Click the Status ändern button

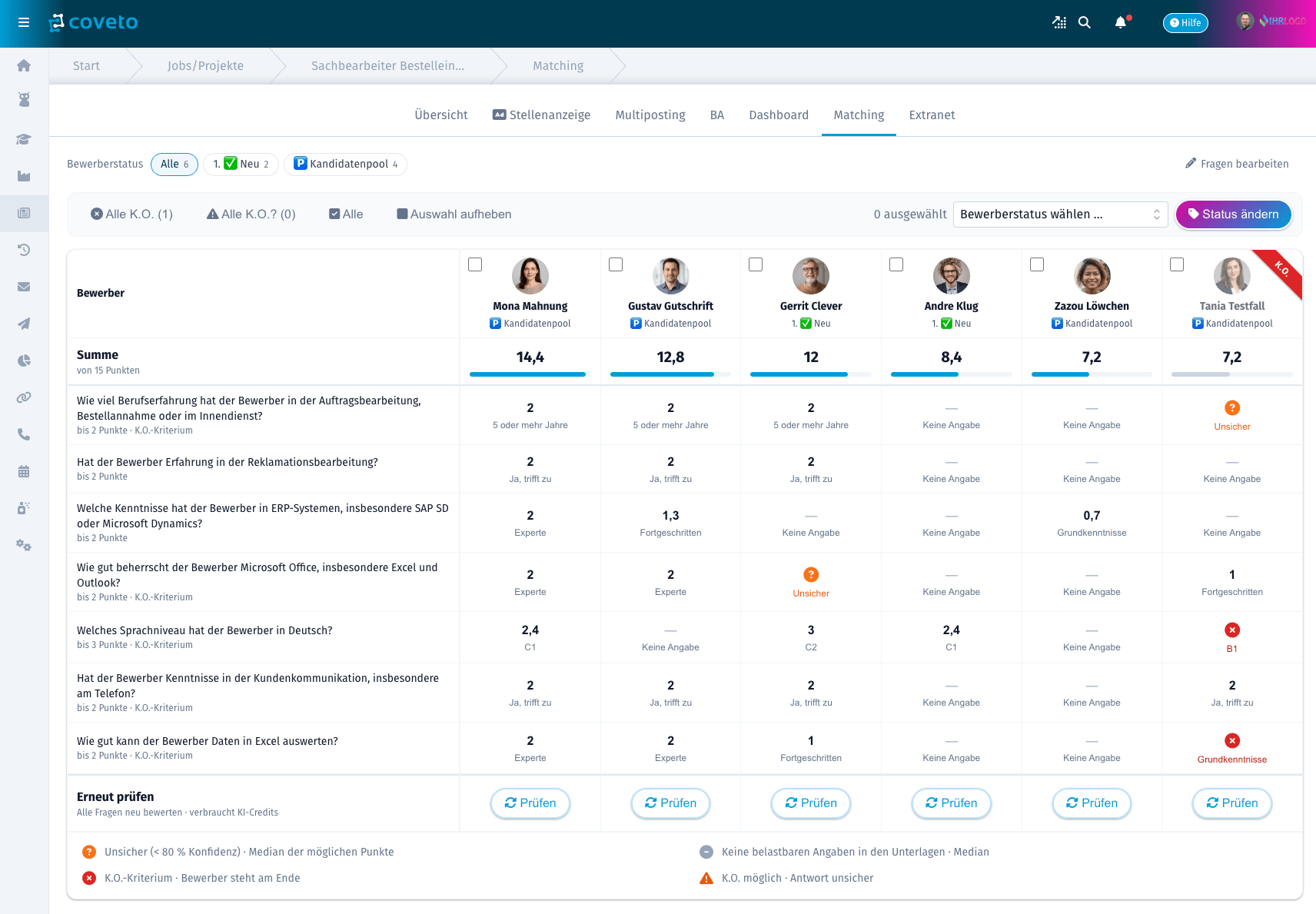point(1234,214)
